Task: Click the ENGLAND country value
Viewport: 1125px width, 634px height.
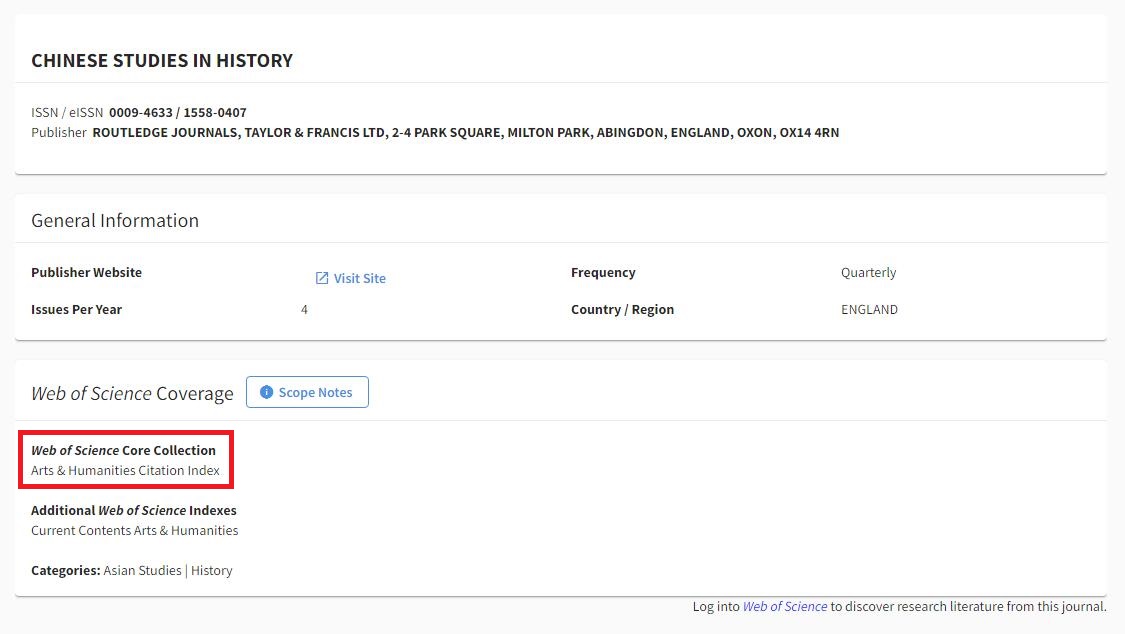Action: [869, 309]
